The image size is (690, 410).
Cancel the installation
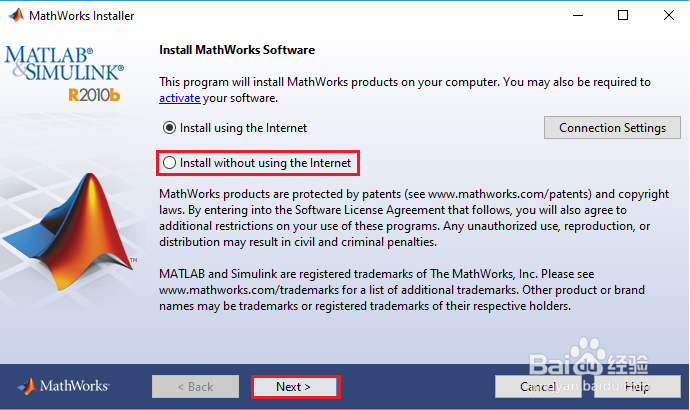539,386
